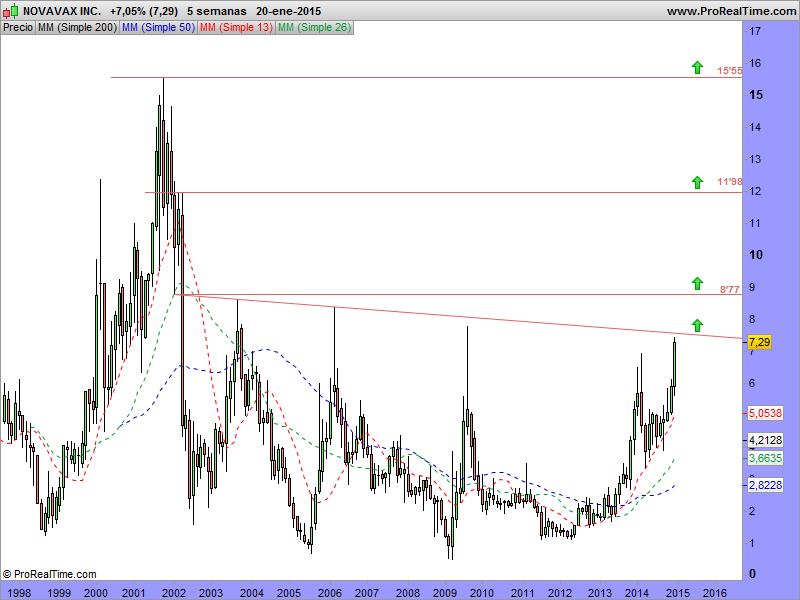Select the MM (Simple 50) legend tab
This screenshot has width=800, height=600.
[158, 28]
